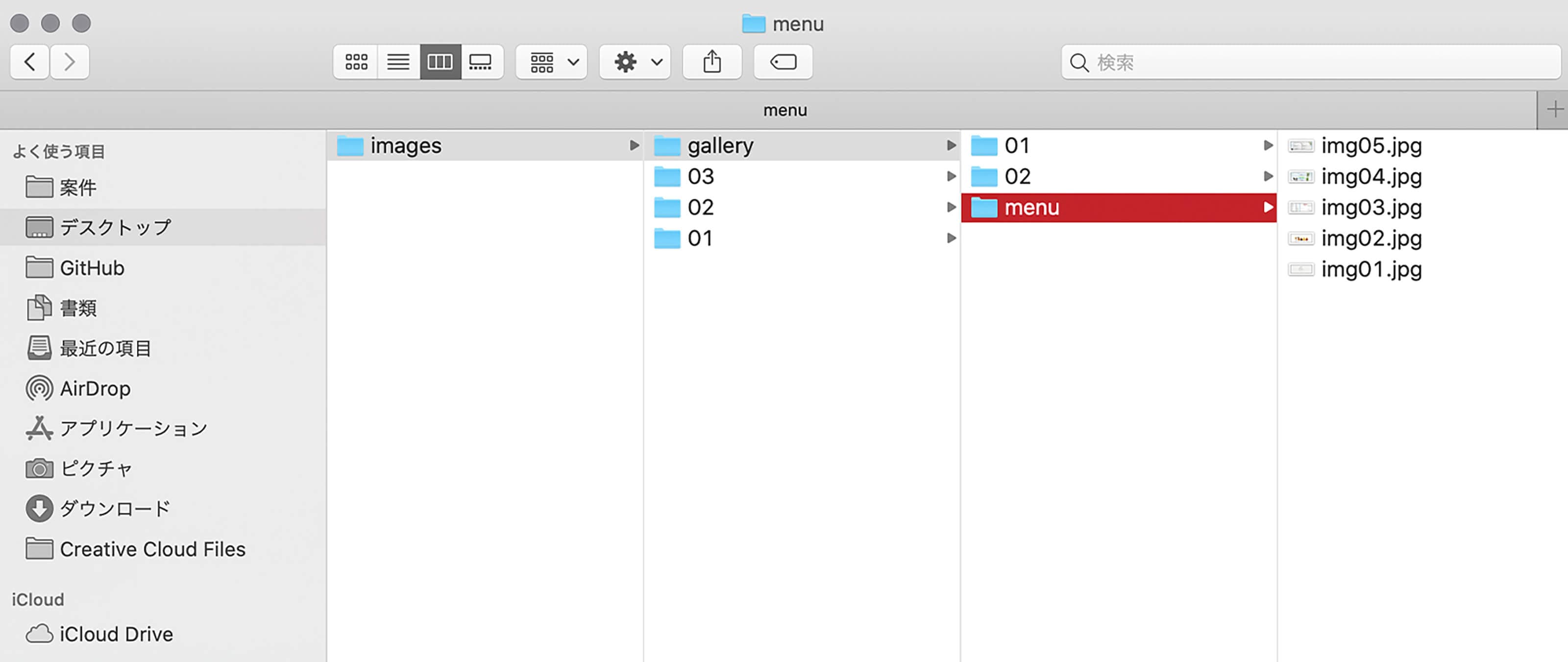Go forward with the forward arrow
This screenshot has height=662, width=1568.
point(70,62)
